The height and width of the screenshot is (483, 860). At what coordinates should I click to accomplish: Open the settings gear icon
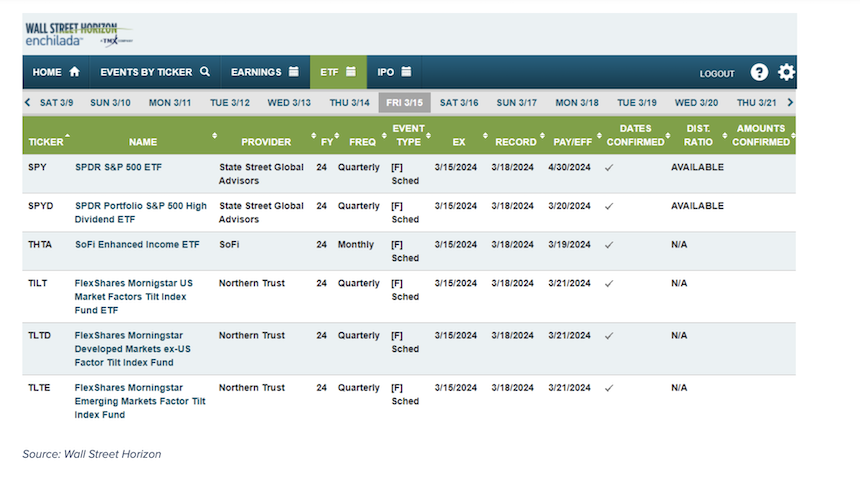[x=786, y=72]
